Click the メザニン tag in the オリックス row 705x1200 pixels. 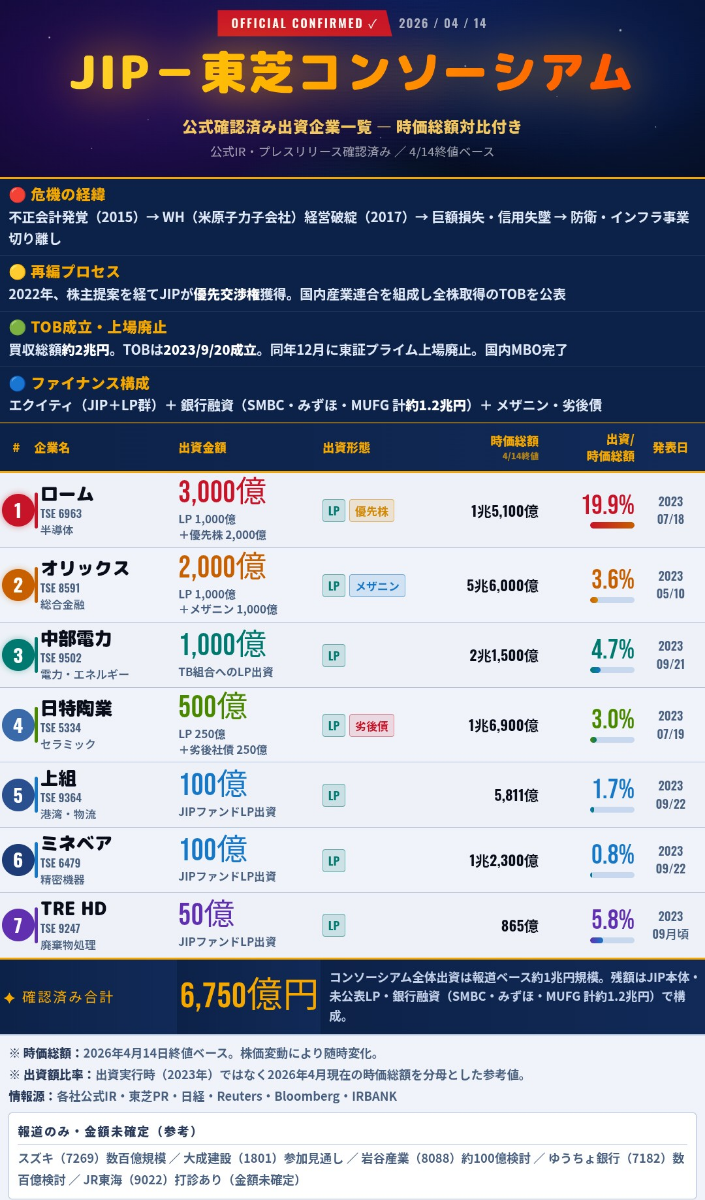coord(377,586)
